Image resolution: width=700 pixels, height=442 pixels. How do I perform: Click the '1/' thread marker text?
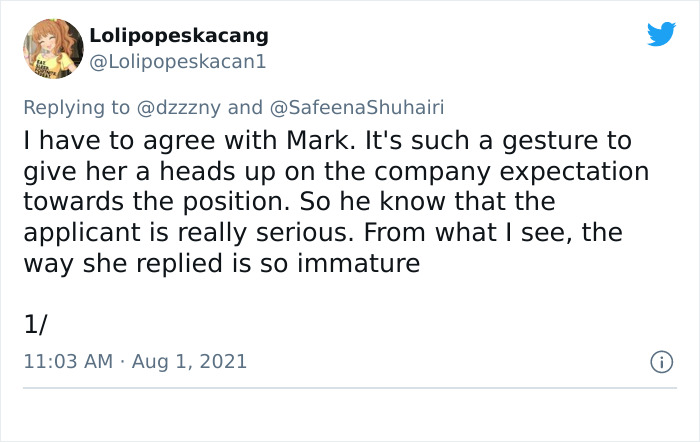[35, 324]
